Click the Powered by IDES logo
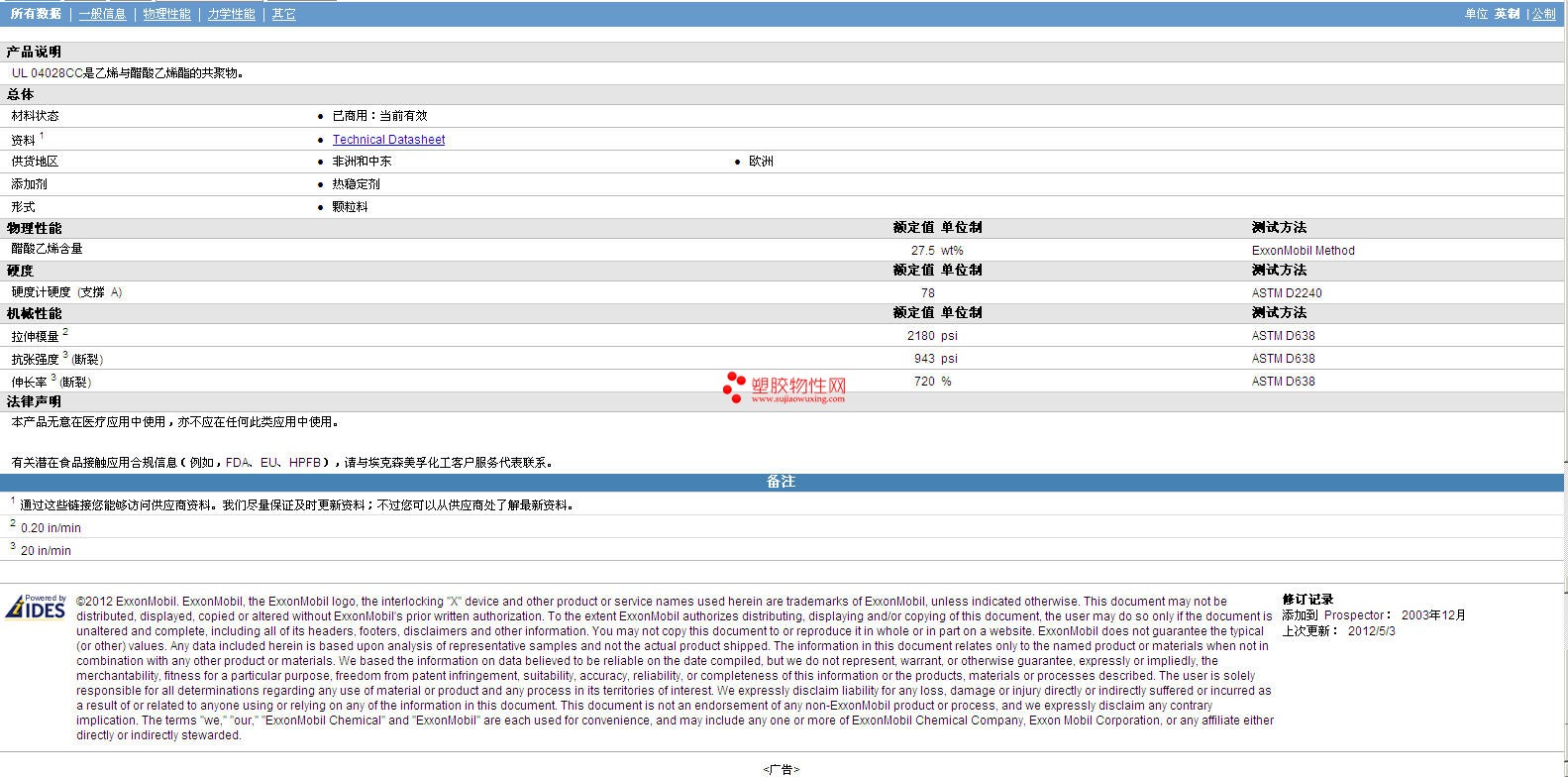1568x777 pixels. [x=36, y=607]
